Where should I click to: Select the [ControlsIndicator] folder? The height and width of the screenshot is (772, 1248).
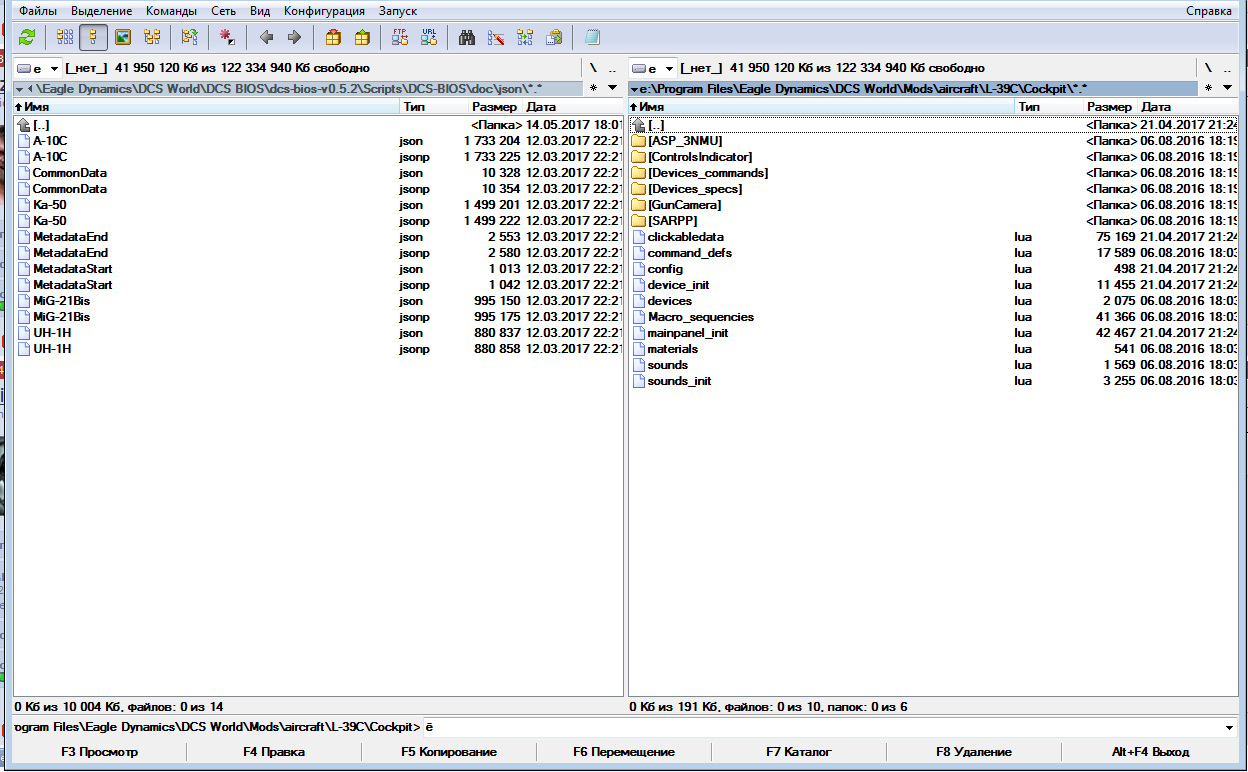coord(934,157)
